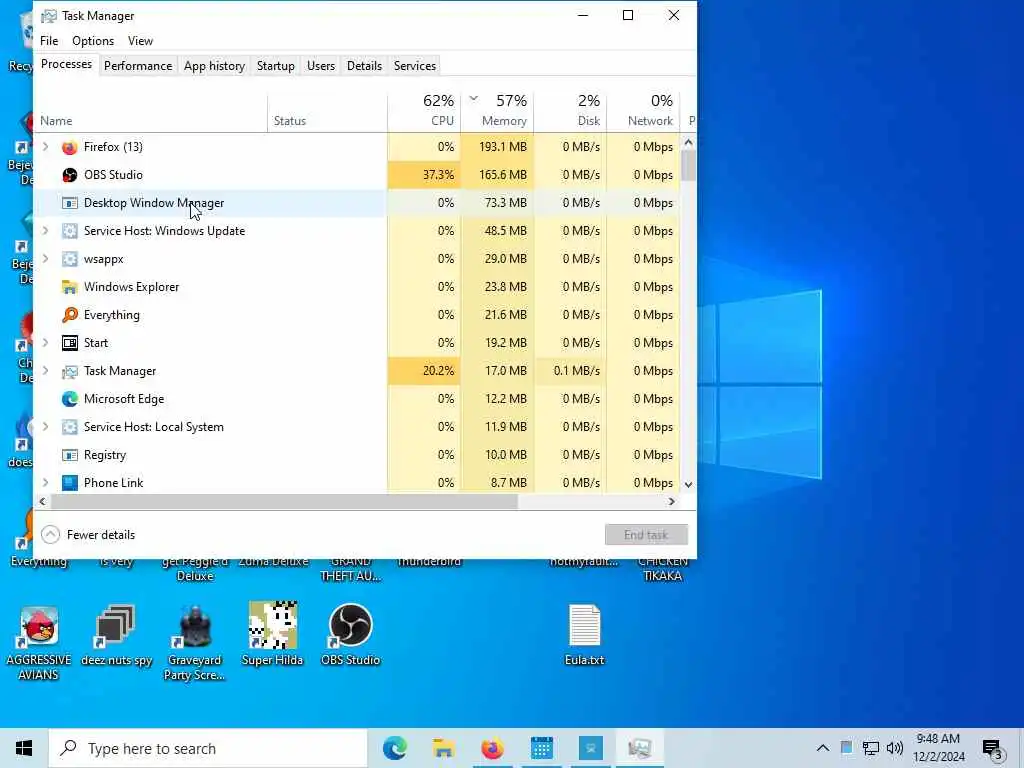Select the Eula.txt desktop file
Viewport: 1024px width, 768px height.
click(x=584, y=635)
